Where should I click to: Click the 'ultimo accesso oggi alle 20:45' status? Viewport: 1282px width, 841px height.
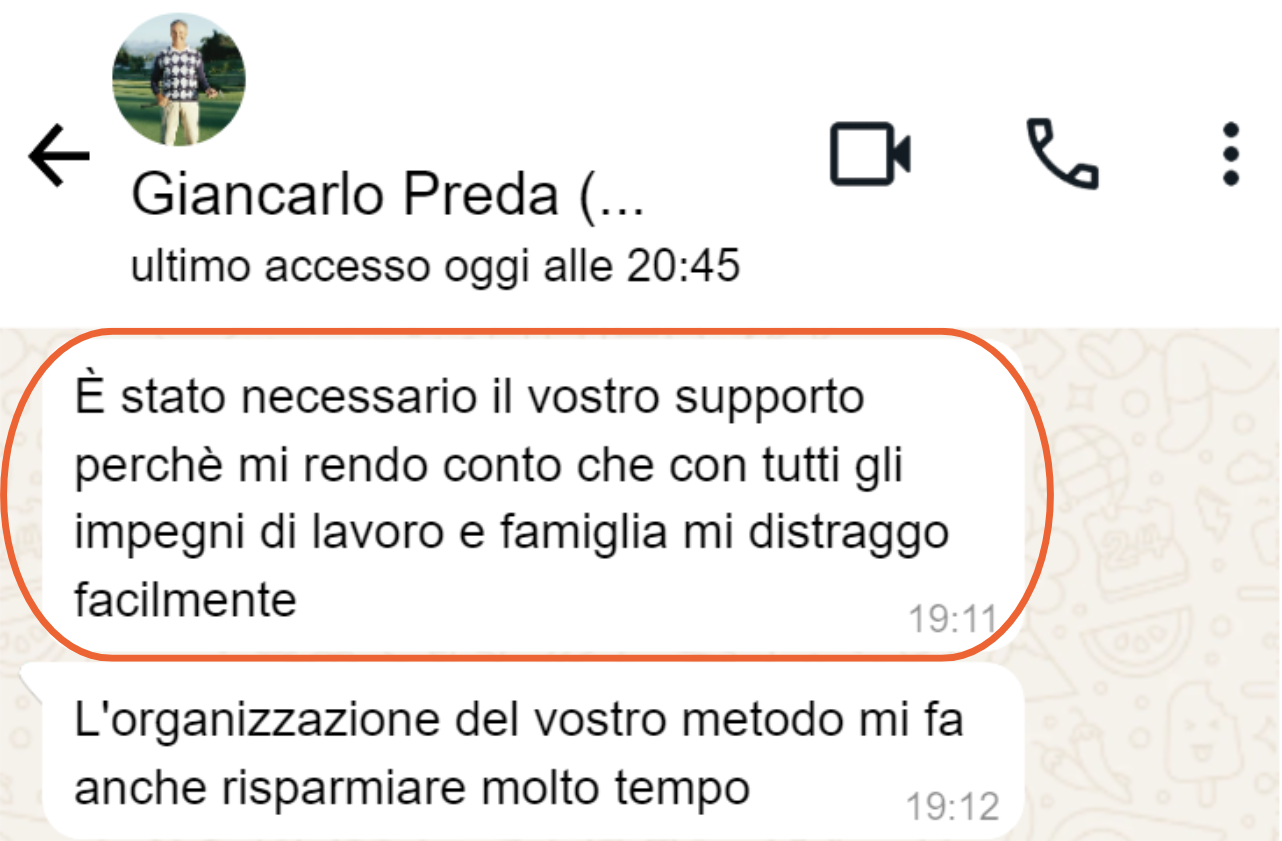[435, 266]
